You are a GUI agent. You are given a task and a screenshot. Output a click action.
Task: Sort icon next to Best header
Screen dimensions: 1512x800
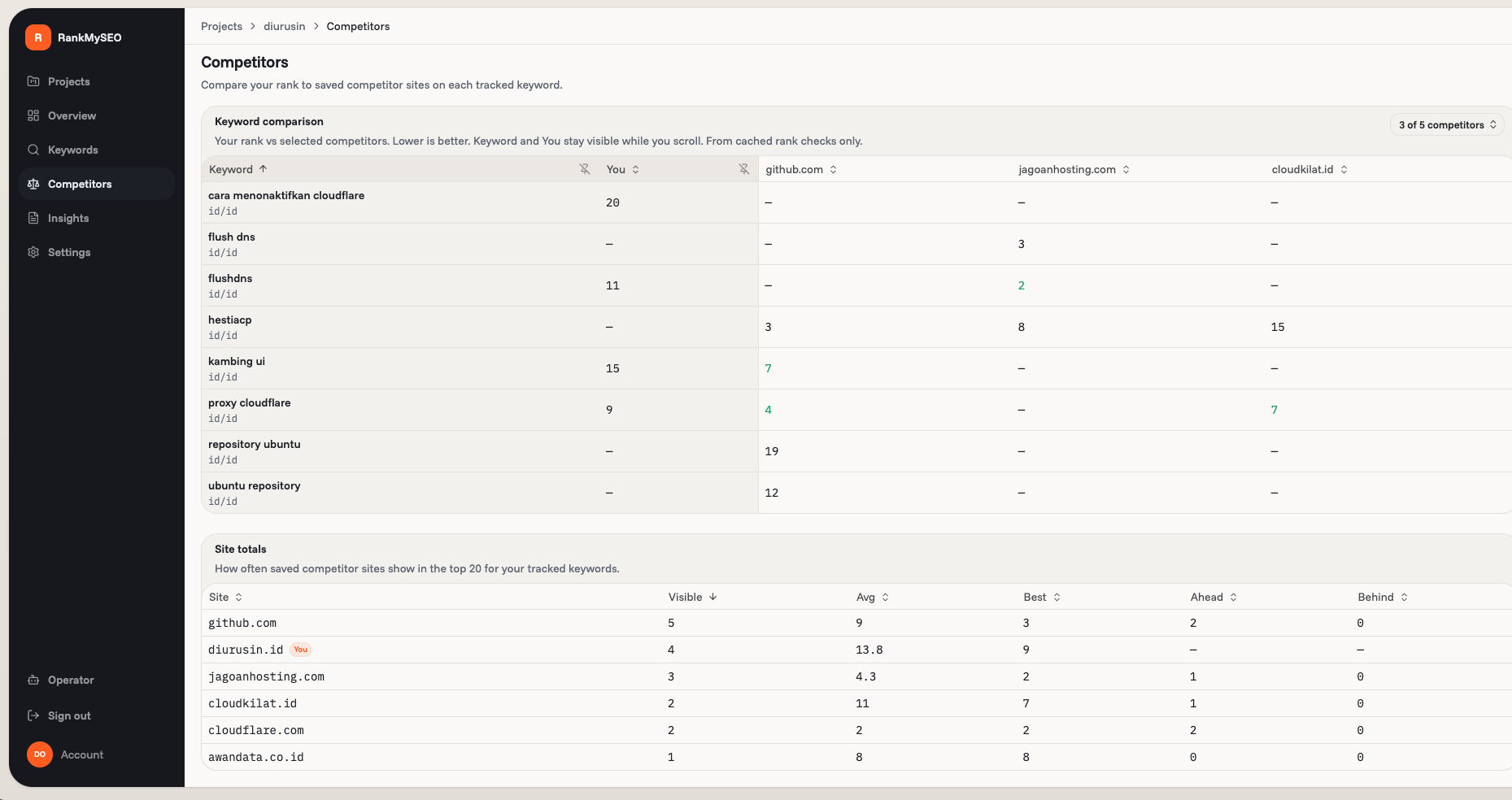1057,597
